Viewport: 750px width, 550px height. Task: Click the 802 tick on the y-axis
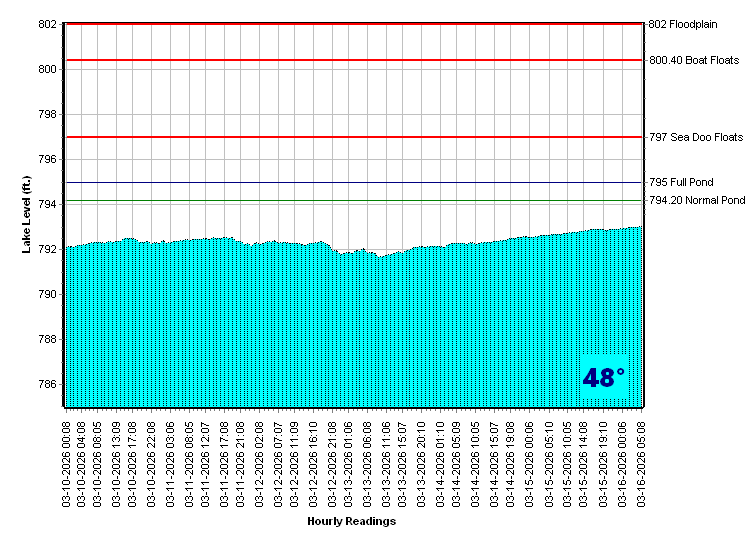coord(48,24)
